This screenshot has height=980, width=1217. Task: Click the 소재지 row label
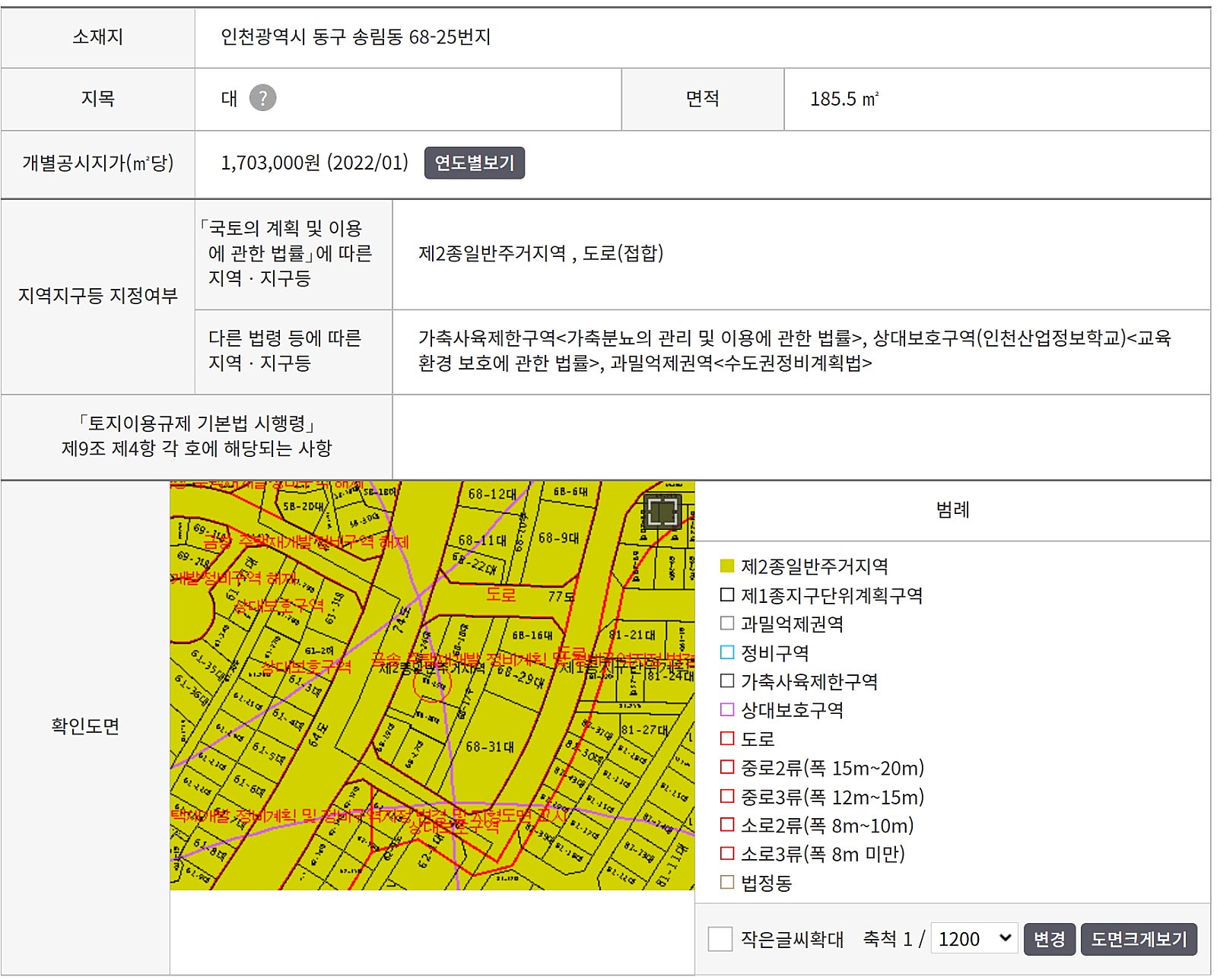click(97, 36)
